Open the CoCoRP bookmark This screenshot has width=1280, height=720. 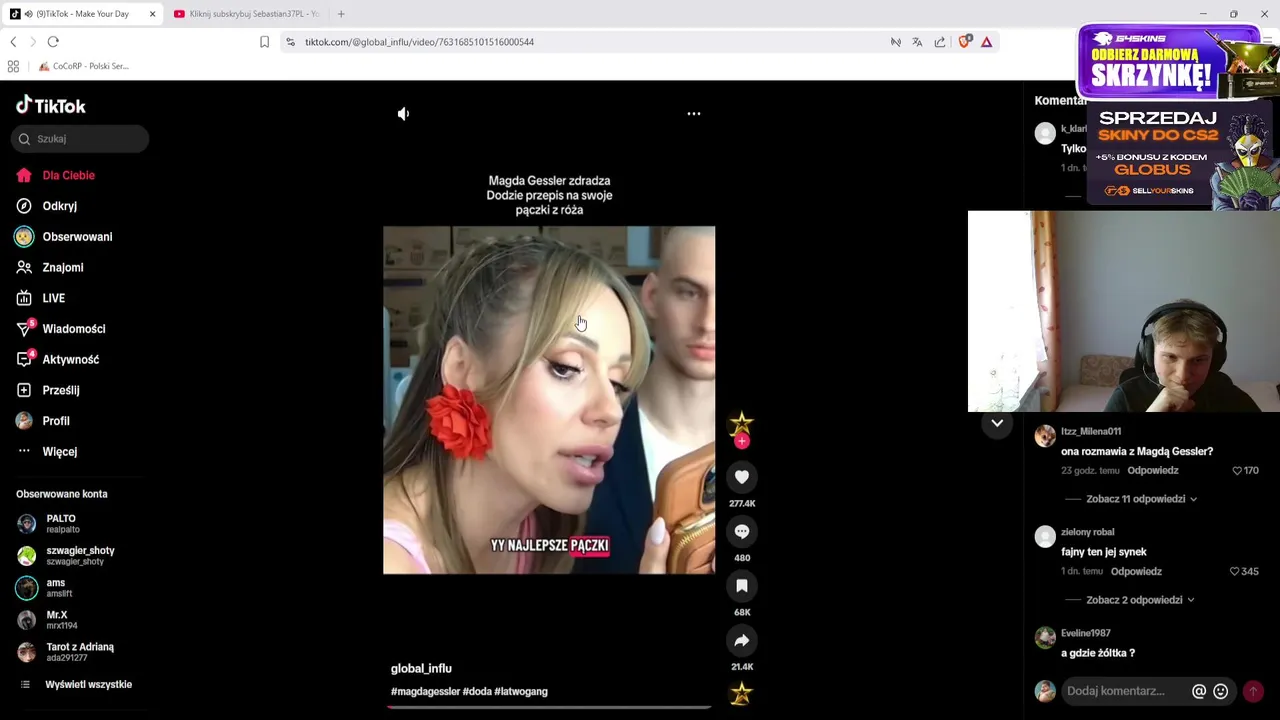pos(83,66)
